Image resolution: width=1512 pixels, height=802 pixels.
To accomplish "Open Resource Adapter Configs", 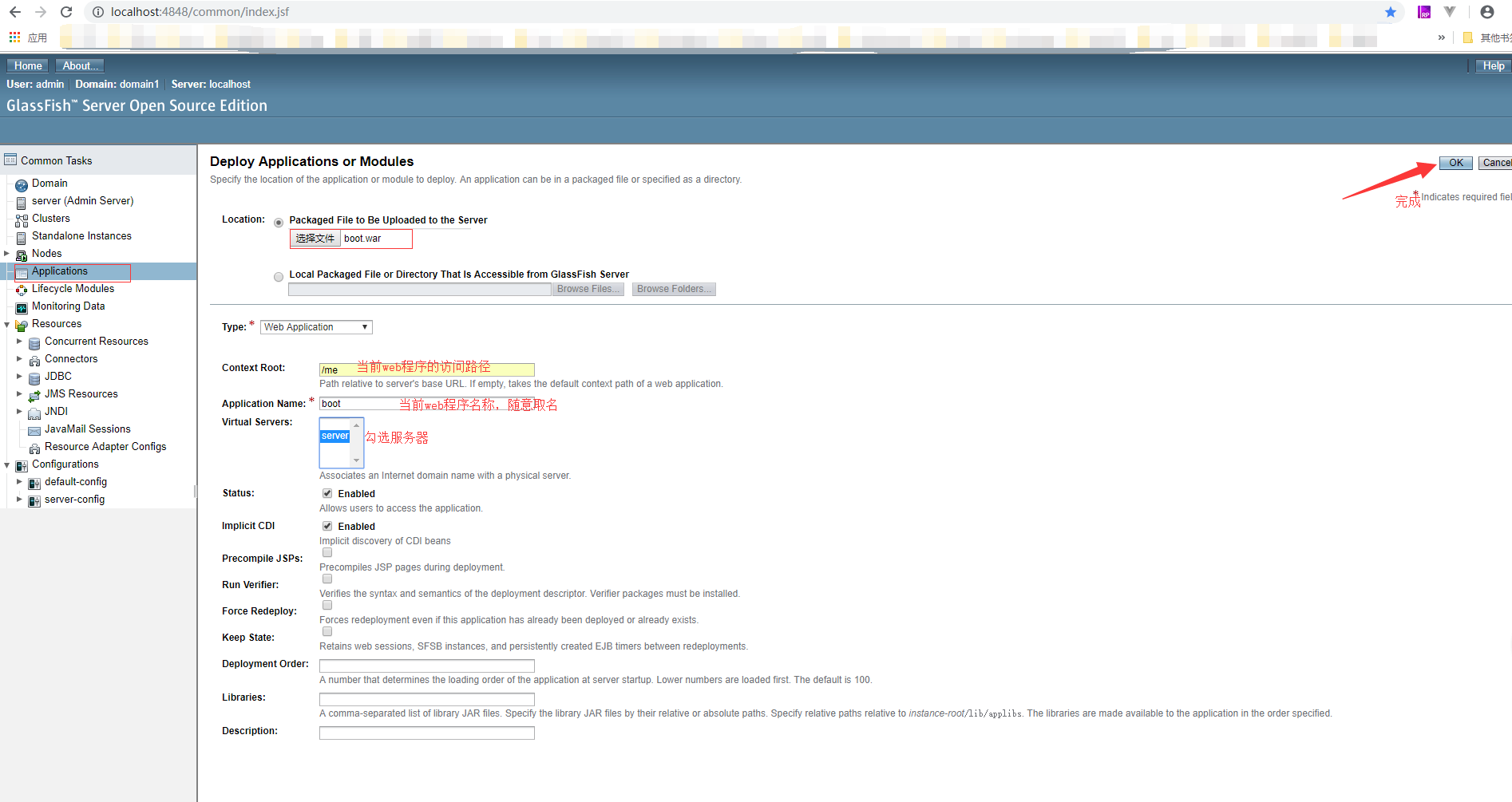I will (x=34, y=446).
